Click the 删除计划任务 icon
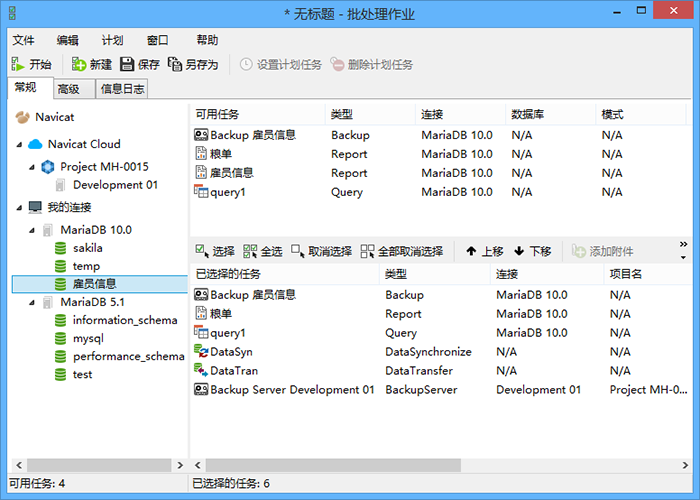Viewport: 700px width, 500px height. tap(337, 64)
